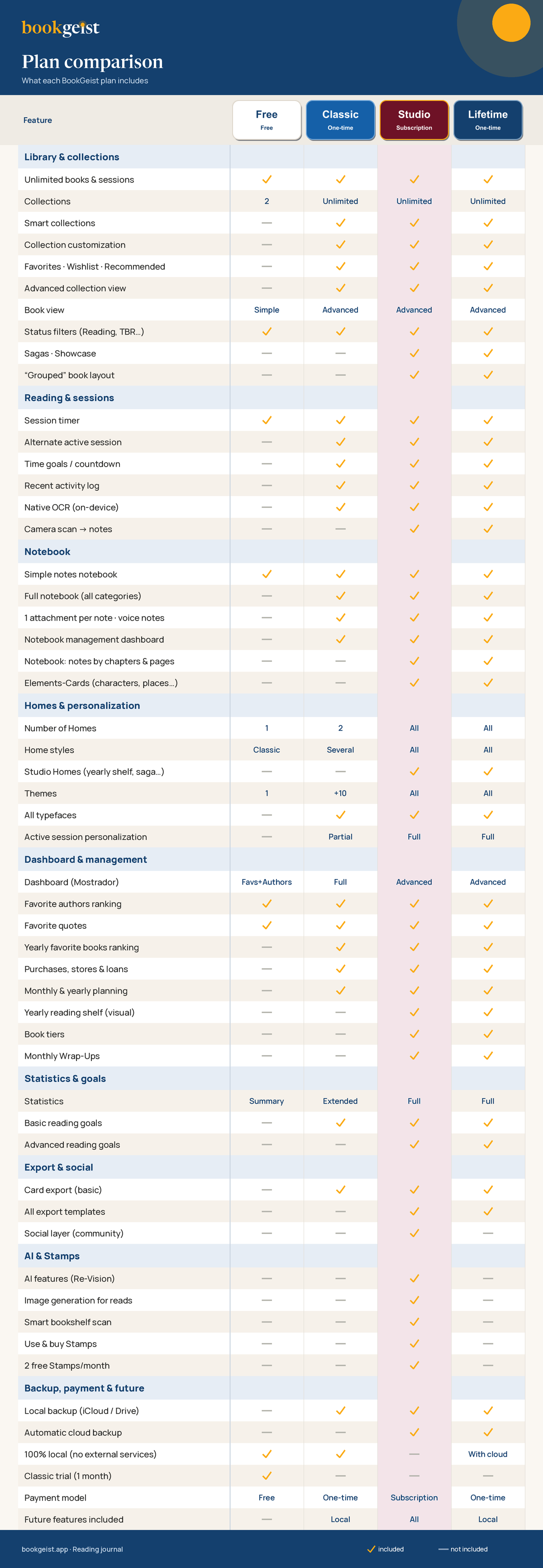The width and height of the screenshot is (543, 1568).
Task: Click 'With cloud' value in Lifetime column
Action: pyautogui.click(x=488, y=1453)
